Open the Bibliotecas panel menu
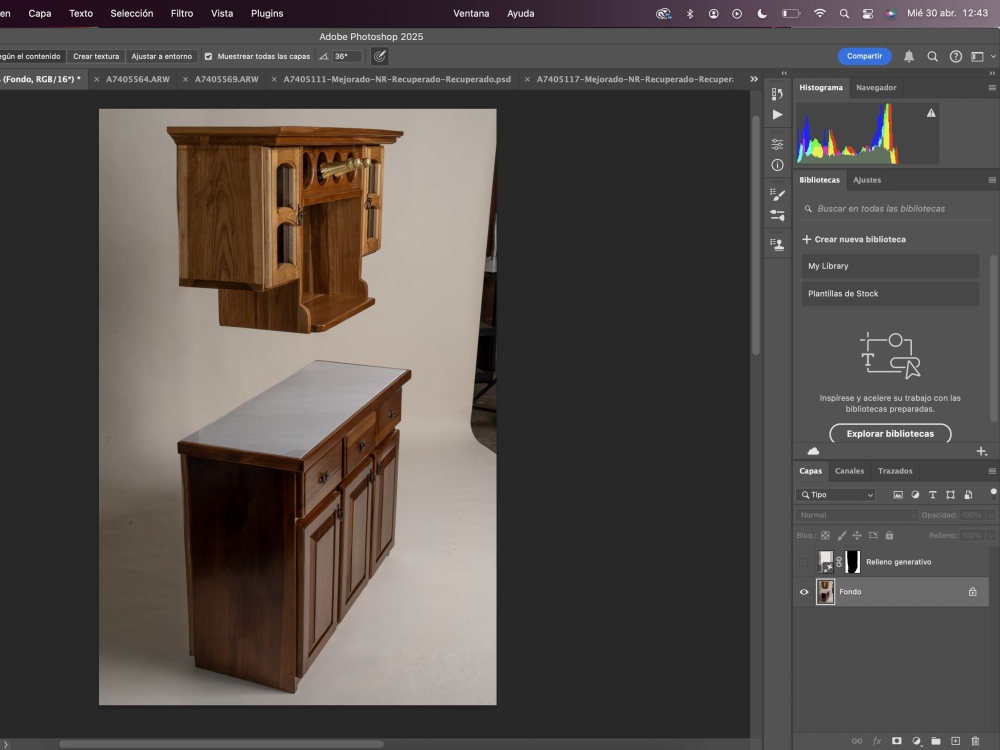This screenshot has width=1000, height=750. click(x=992, y=180)
